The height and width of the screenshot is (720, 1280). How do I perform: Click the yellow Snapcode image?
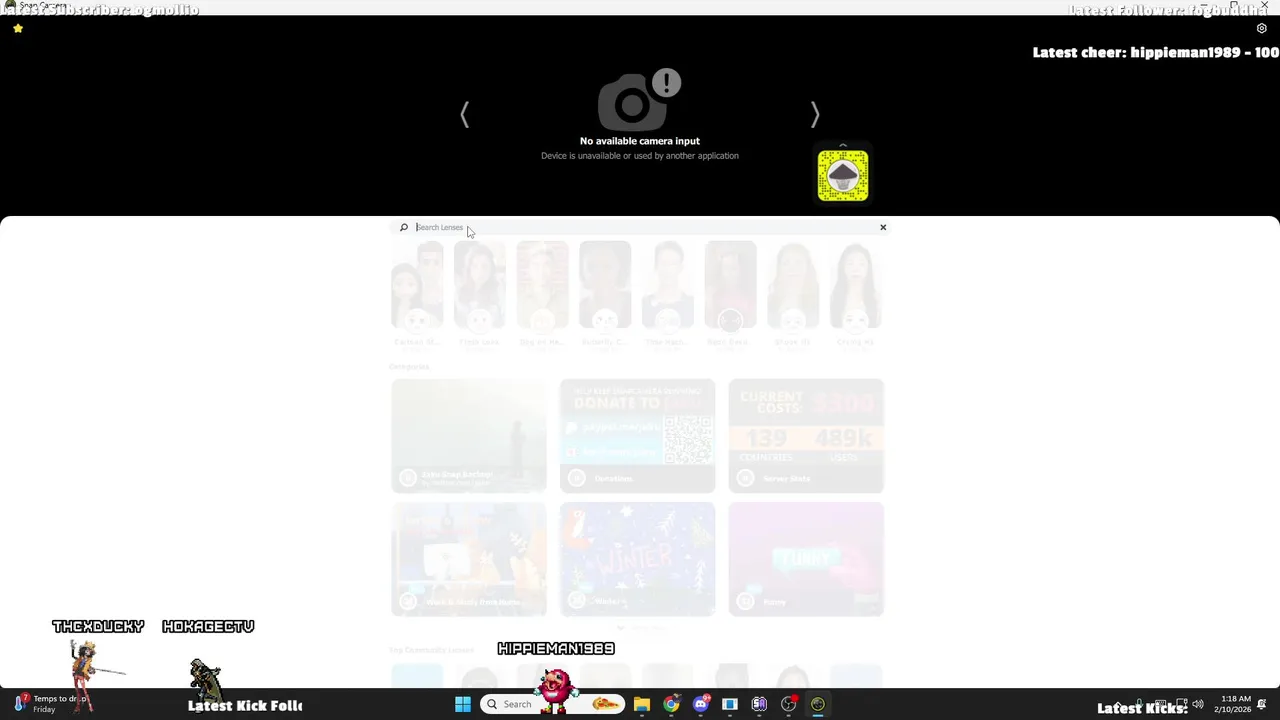pyautogui.click(x=843, y=176)
